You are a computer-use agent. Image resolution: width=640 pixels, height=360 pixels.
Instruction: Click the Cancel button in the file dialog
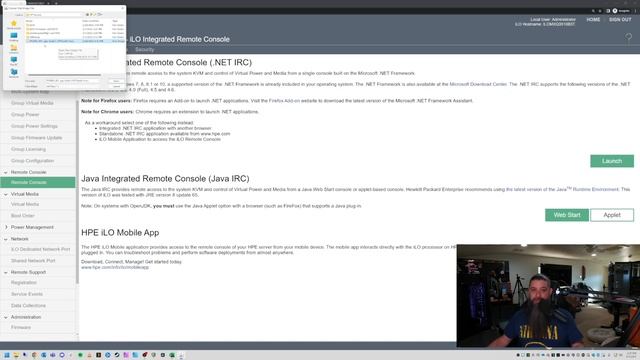[116, 86]
